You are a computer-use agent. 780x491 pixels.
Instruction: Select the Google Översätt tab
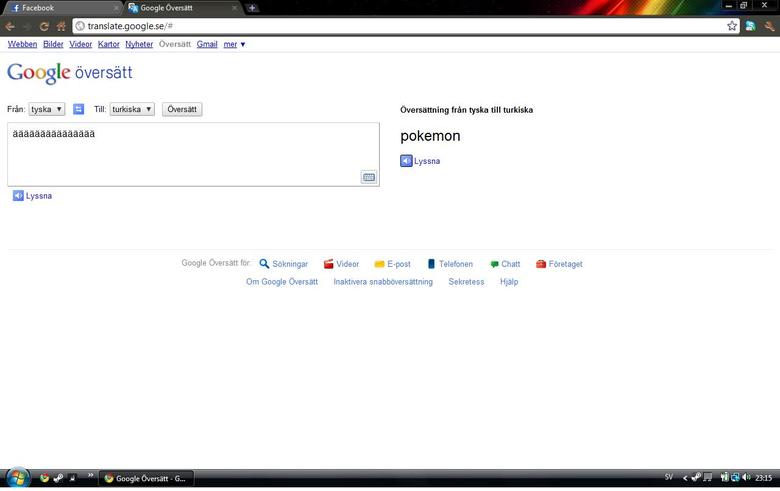click(x=182, y=8)
